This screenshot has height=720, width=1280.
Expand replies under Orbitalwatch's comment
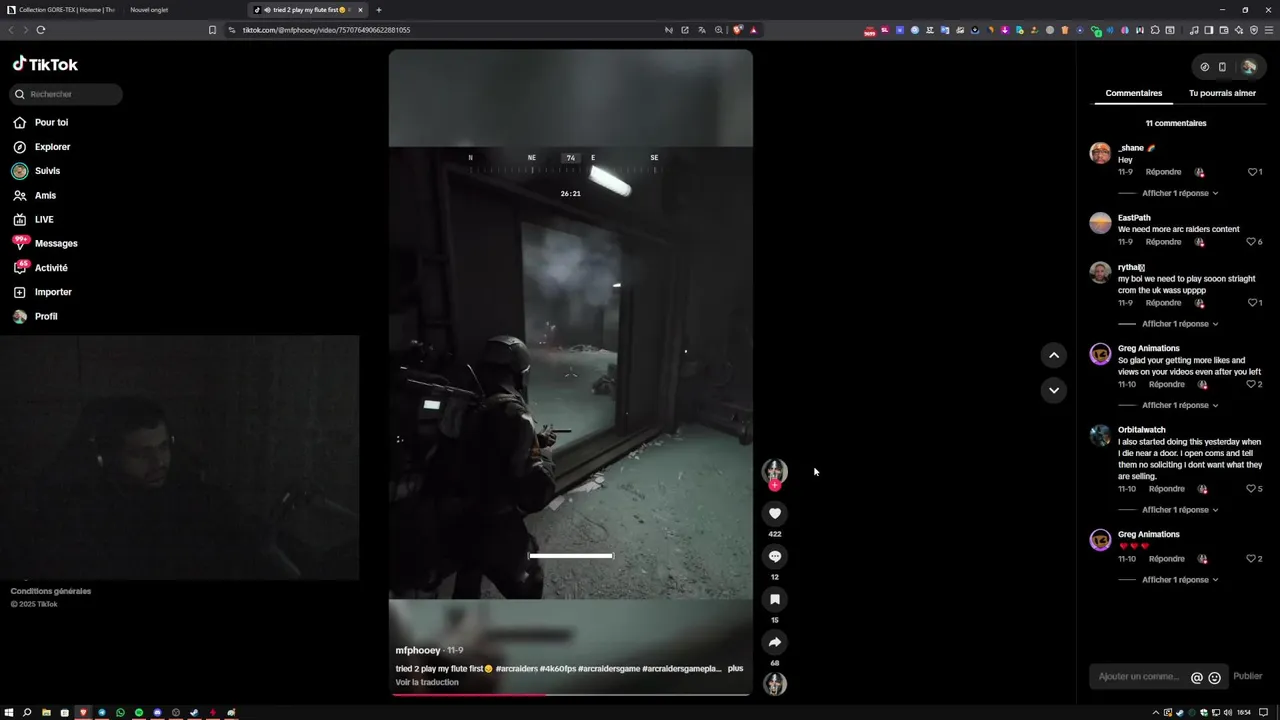click(1180, 510)
